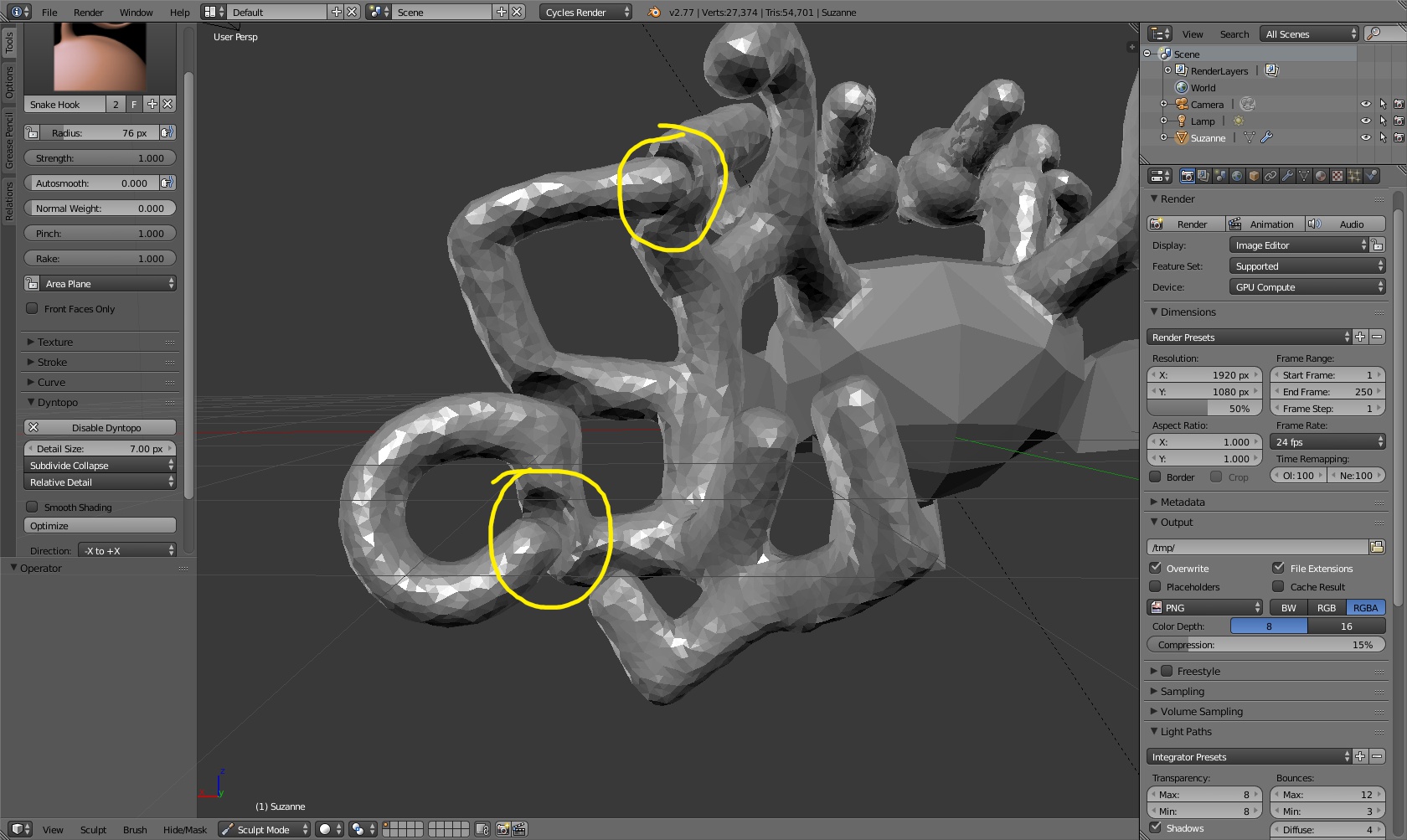
Task: Click the Snake Hook brush preview thumbnail
Action: pos(100,57)
